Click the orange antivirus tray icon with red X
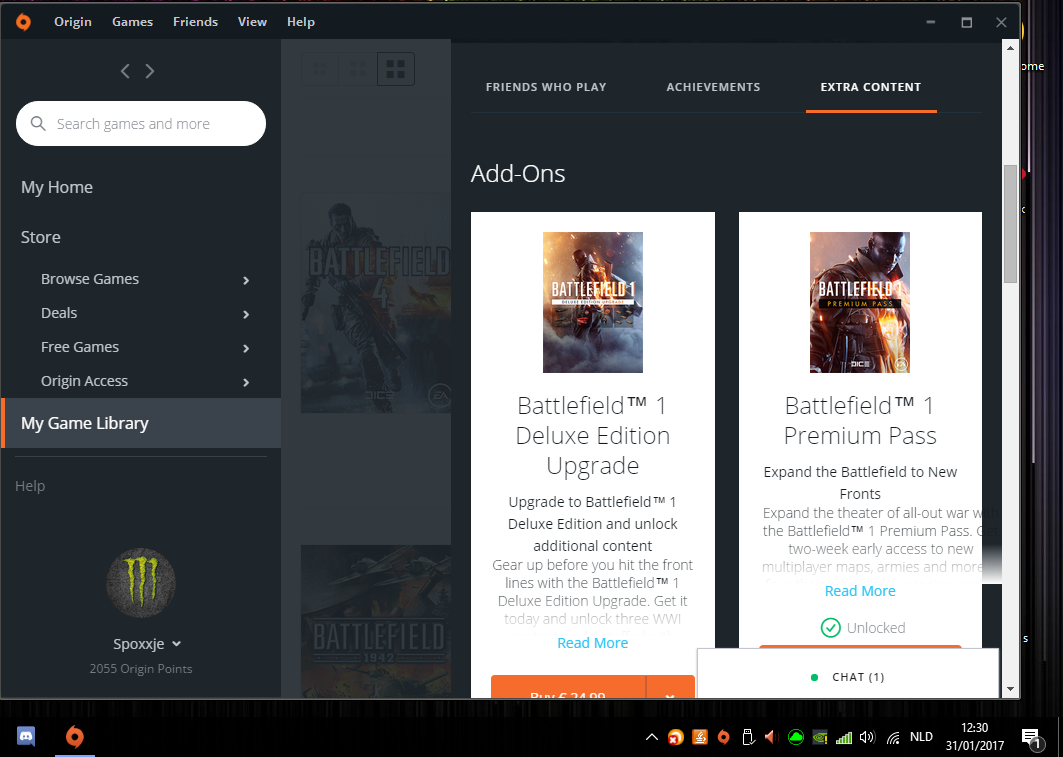 (675, 737)
